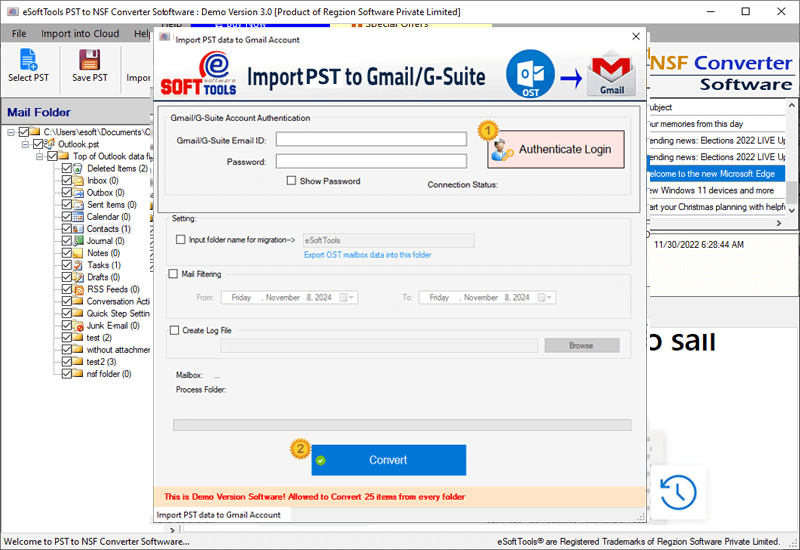This screenshot has height=550, width=800.
Task: Select 'Windows 11 devices and more' email row
Action: [x=716, y=190]
